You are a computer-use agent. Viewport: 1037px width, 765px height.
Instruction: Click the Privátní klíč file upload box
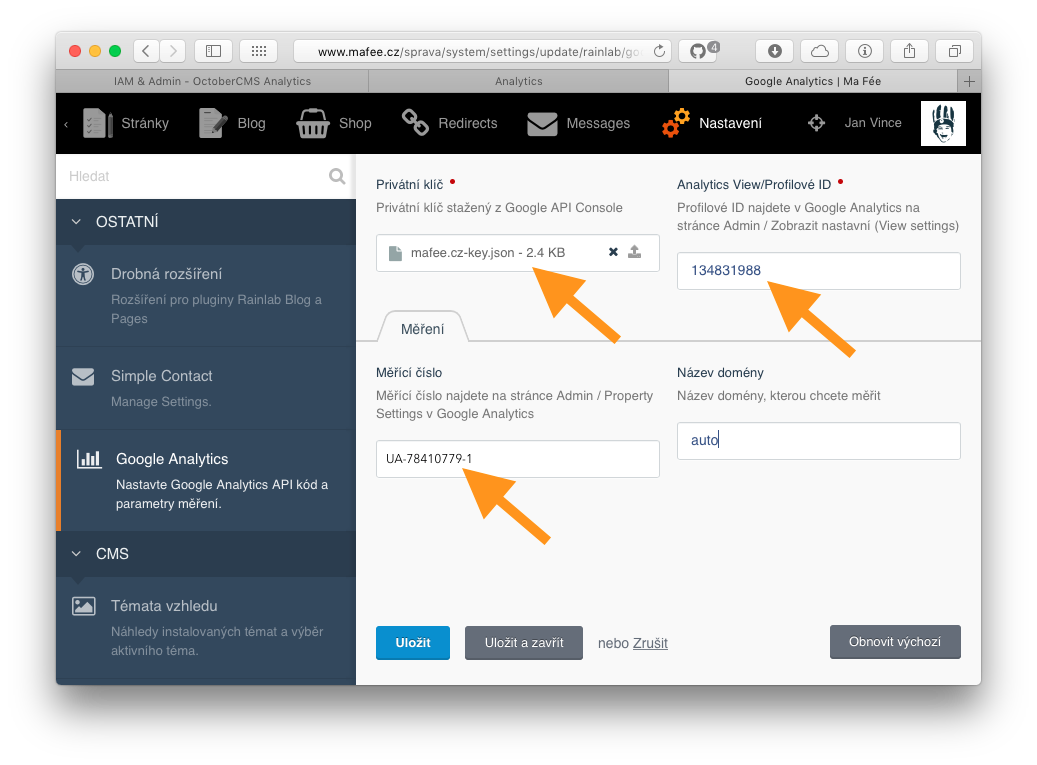(517, 253)
